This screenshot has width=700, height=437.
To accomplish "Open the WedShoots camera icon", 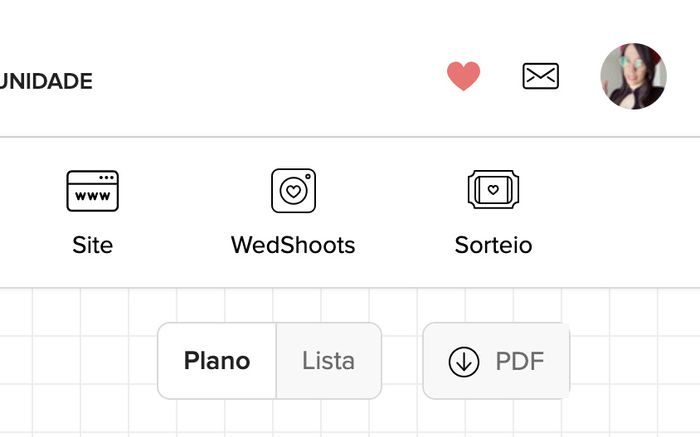I will point(293,190).
